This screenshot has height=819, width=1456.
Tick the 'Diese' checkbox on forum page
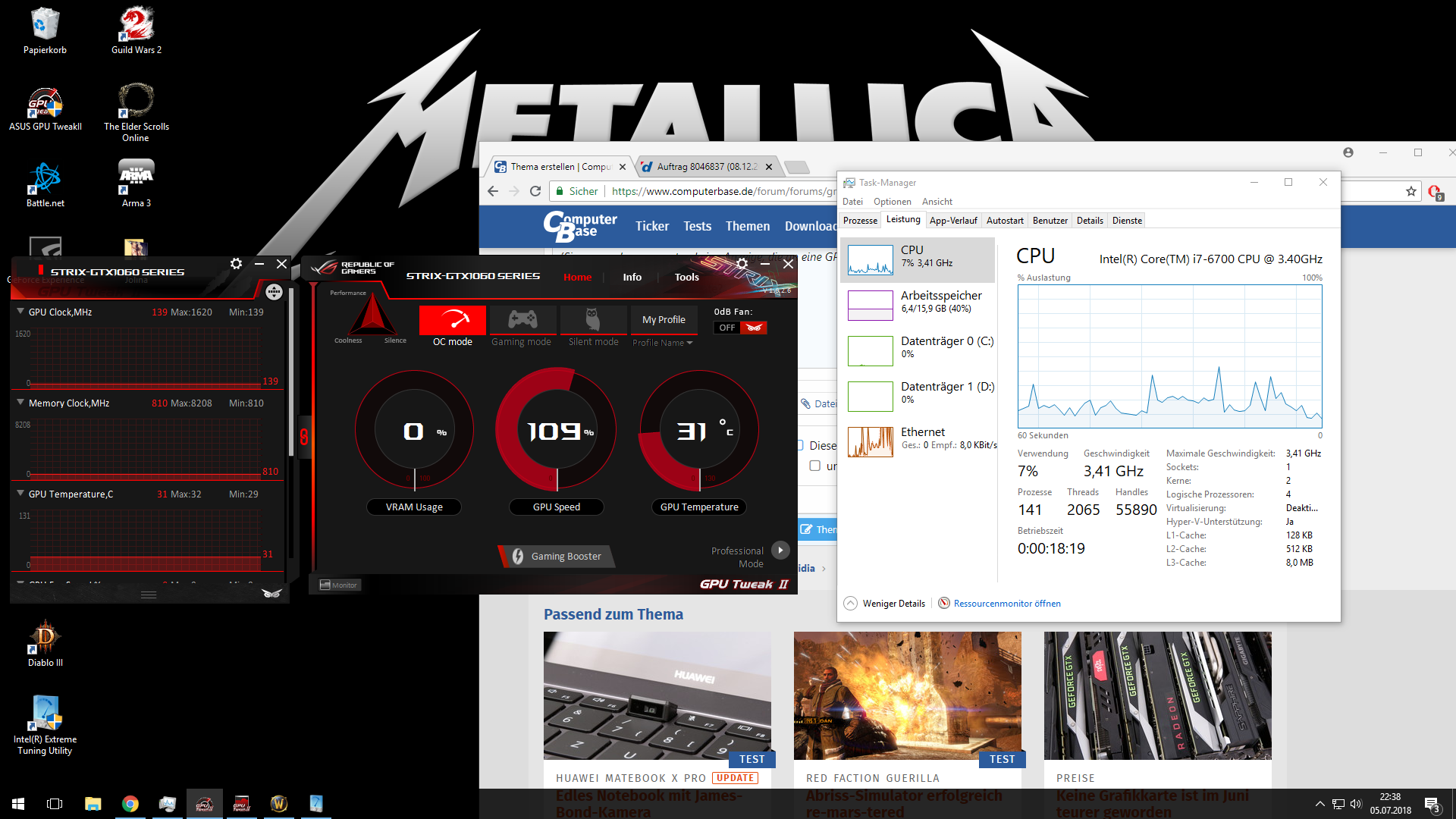799,445
